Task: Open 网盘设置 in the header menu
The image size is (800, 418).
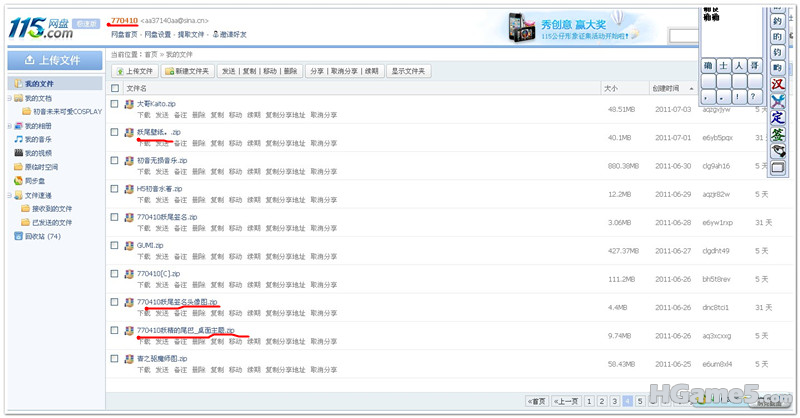Action: tap(158, 35)
